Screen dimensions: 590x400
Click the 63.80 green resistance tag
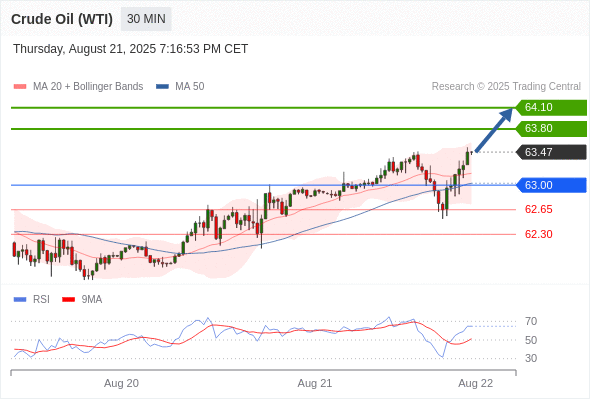[551, 129]
